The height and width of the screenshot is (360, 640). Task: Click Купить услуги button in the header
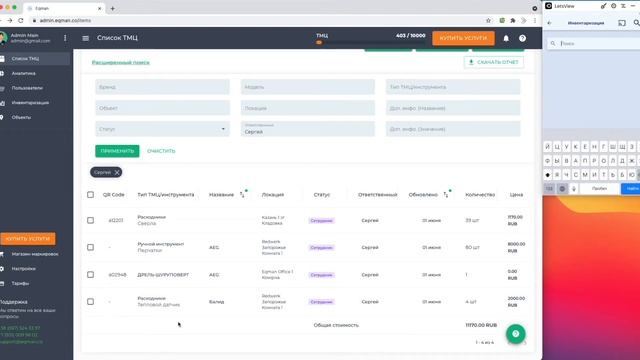point(463,38)
